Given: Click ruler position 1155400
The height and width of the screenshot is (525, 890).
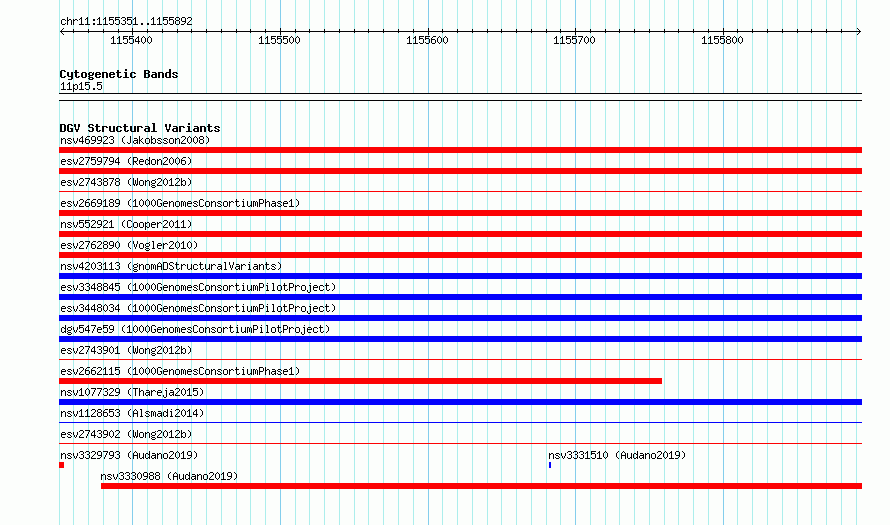Looking at the screenshot, I should [132, 40].
